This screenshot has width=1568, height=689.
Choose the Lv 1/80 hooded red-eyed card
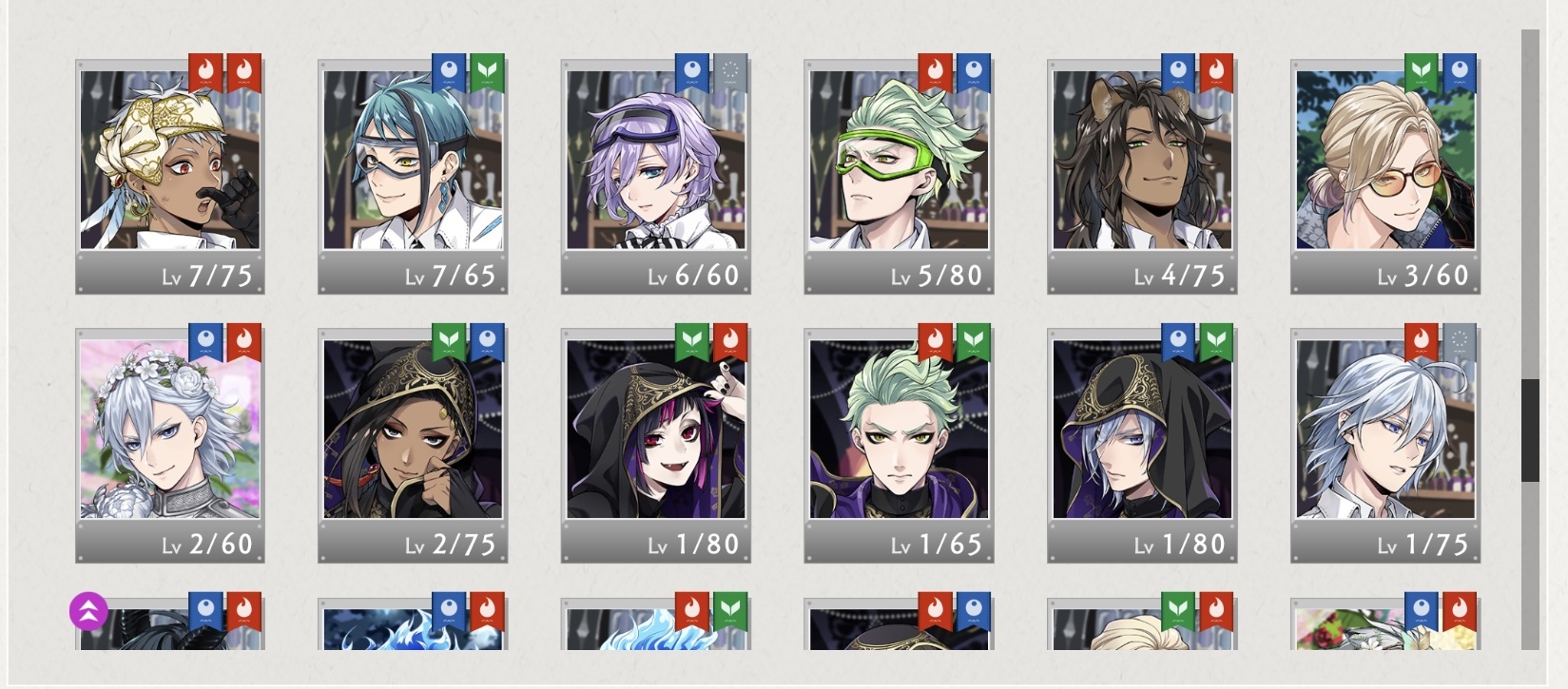click(x=656, y=446)
